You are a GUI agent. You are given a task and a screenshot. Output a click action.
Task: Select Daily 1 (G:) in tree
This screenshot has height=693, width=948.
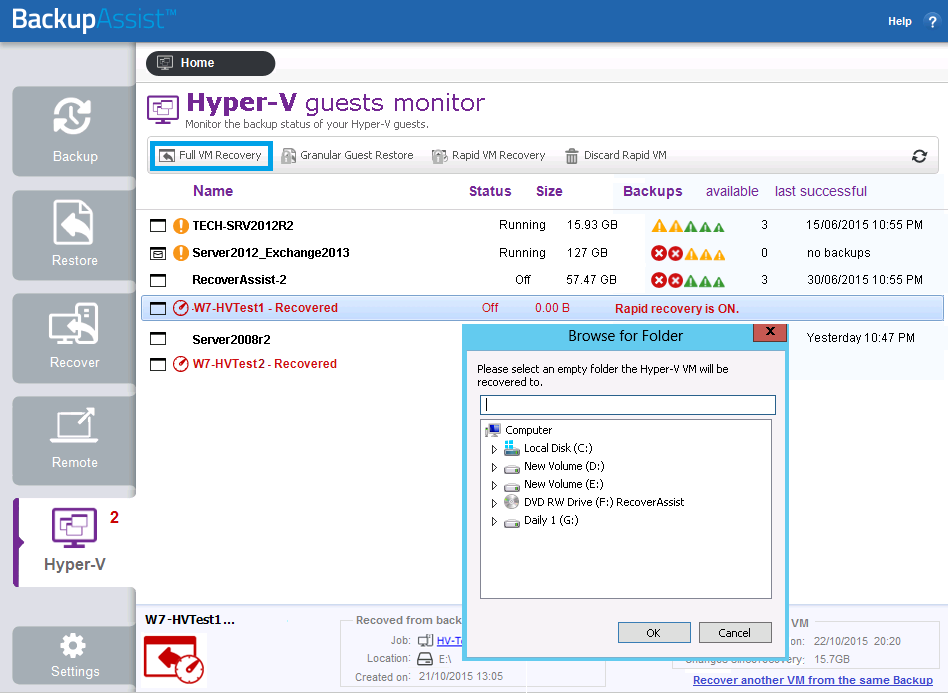click(x=551, y=520)
